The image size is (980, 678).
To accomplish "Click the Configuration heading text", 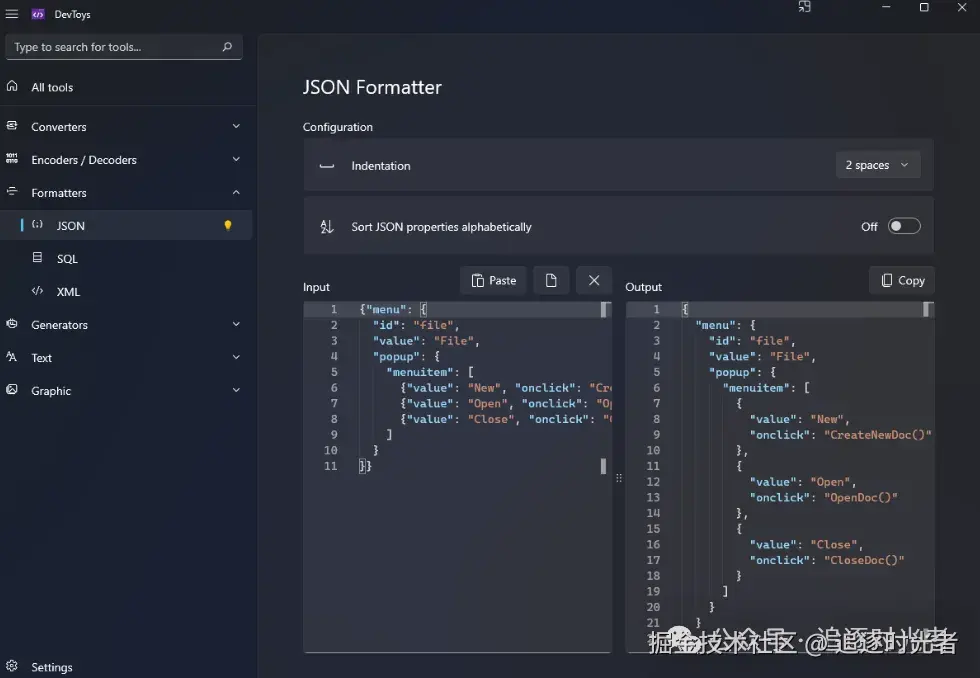I will tap(338, 127).
